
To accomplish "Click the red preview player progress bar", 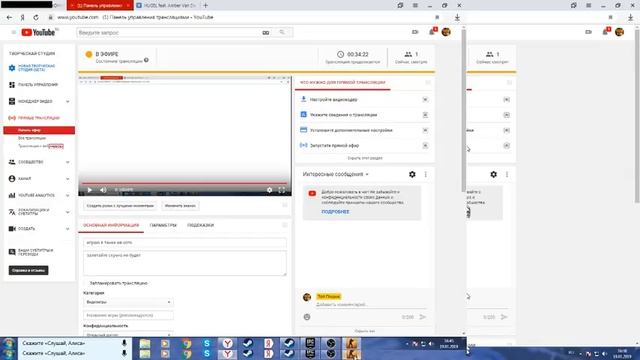I will point(185,183).
